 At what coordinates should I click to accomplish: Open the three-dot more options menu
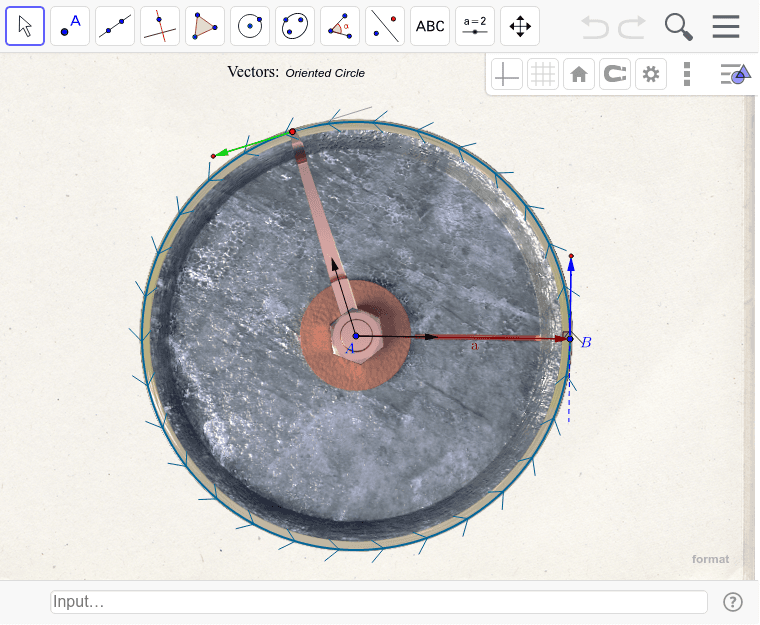pyautogui.click(x=687, y=74)
